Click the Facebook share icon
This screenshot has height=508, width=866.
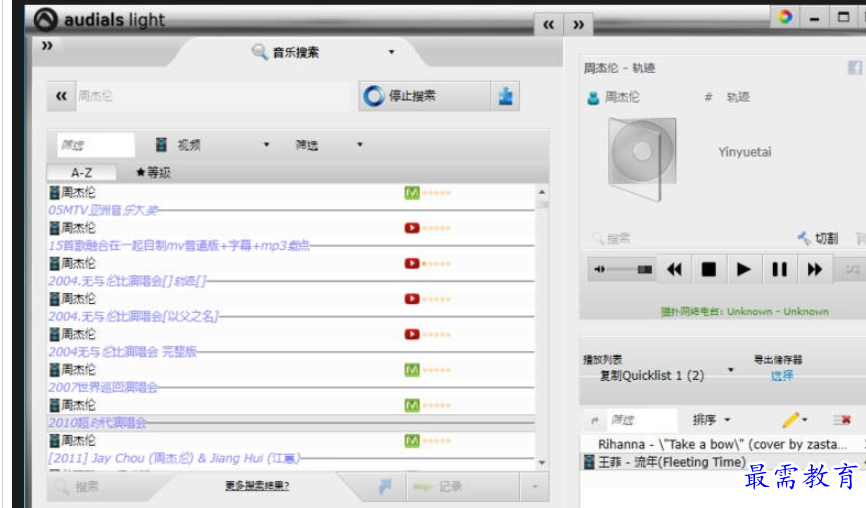click(854, 67)
